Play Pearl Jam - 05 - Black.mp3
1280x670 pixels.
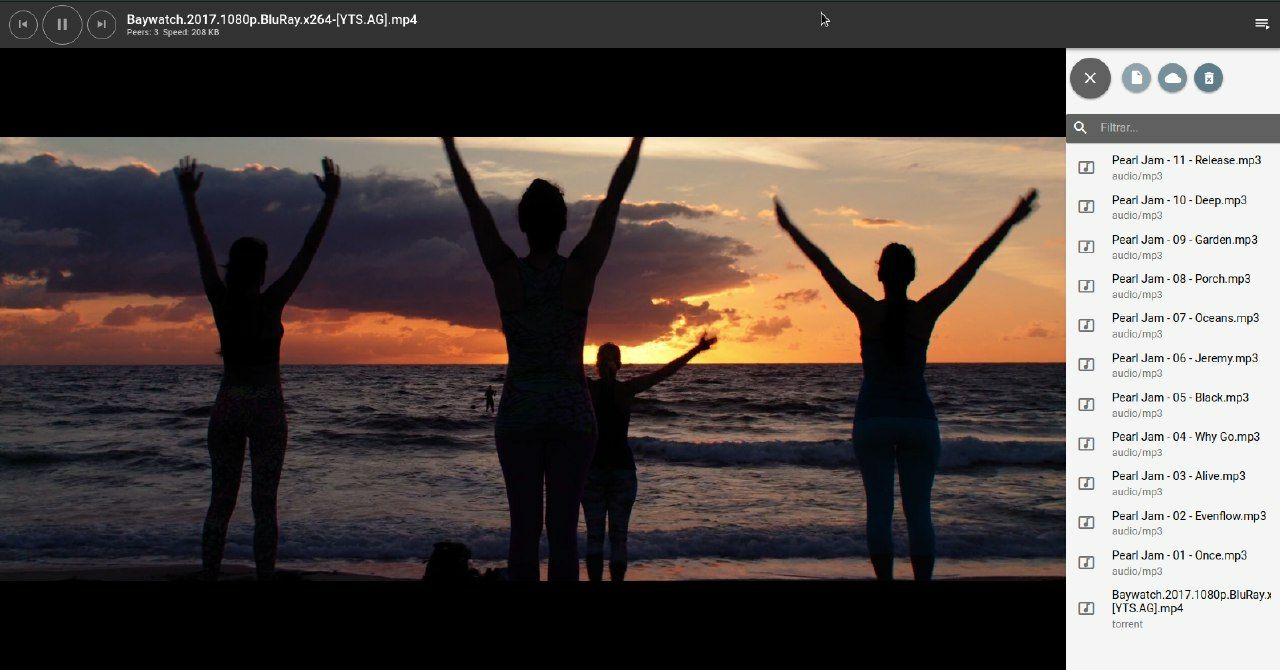[x=1173, y=404]
